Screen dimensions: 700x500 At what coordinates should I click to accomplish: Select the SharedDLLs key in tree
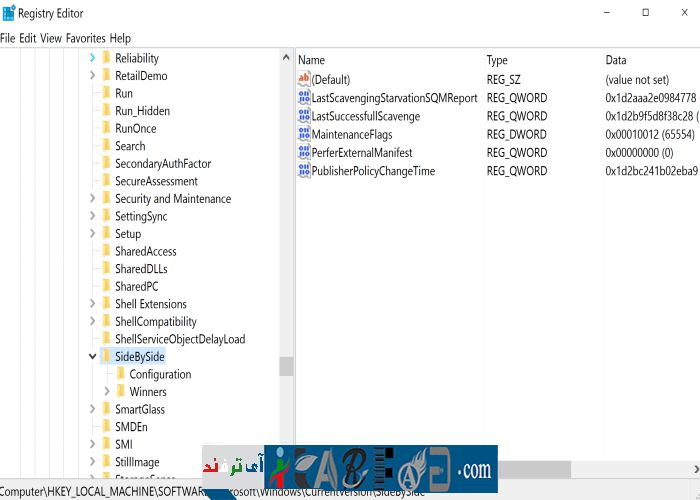coord(141,269)
